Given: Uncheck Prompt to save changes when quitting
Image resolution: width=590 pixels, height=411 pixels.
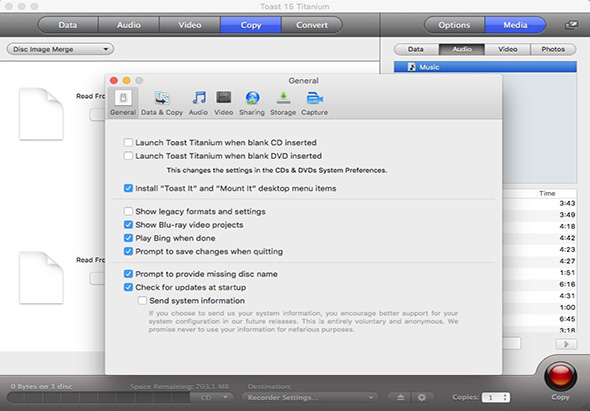Looking at the screenshot, I should tap(128, 251).
